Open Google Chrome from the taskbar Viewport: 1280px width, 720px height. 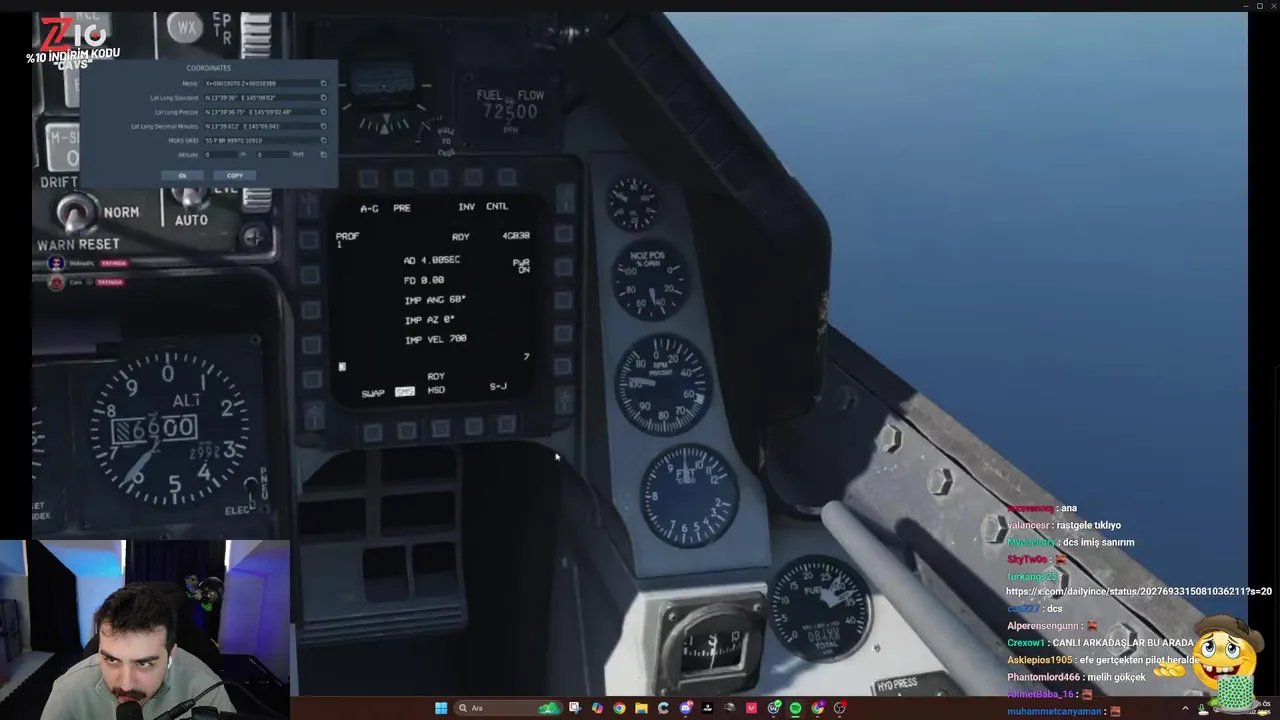[619, 708]
